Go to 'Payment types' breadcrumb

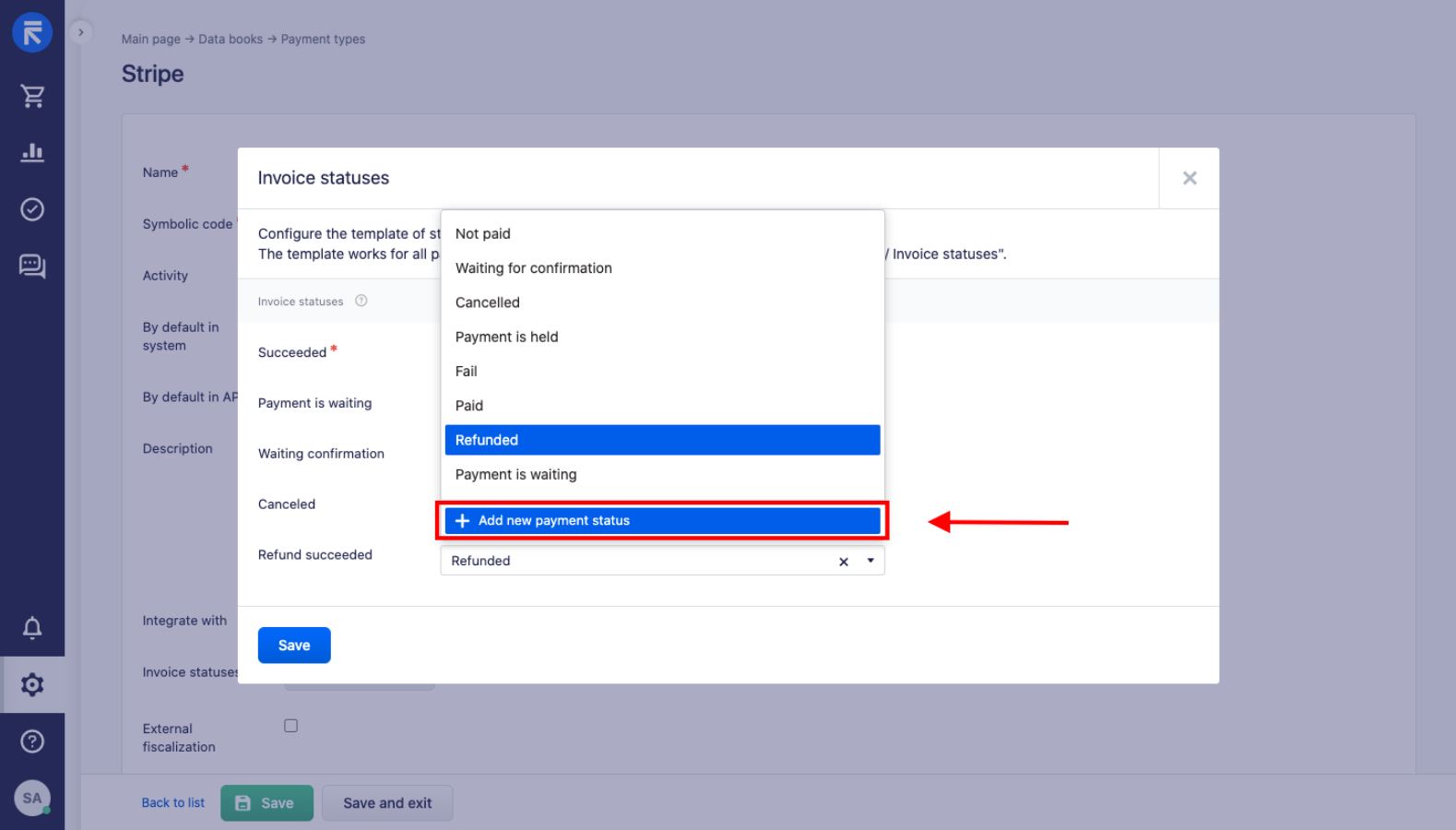(x=323, y=39)
